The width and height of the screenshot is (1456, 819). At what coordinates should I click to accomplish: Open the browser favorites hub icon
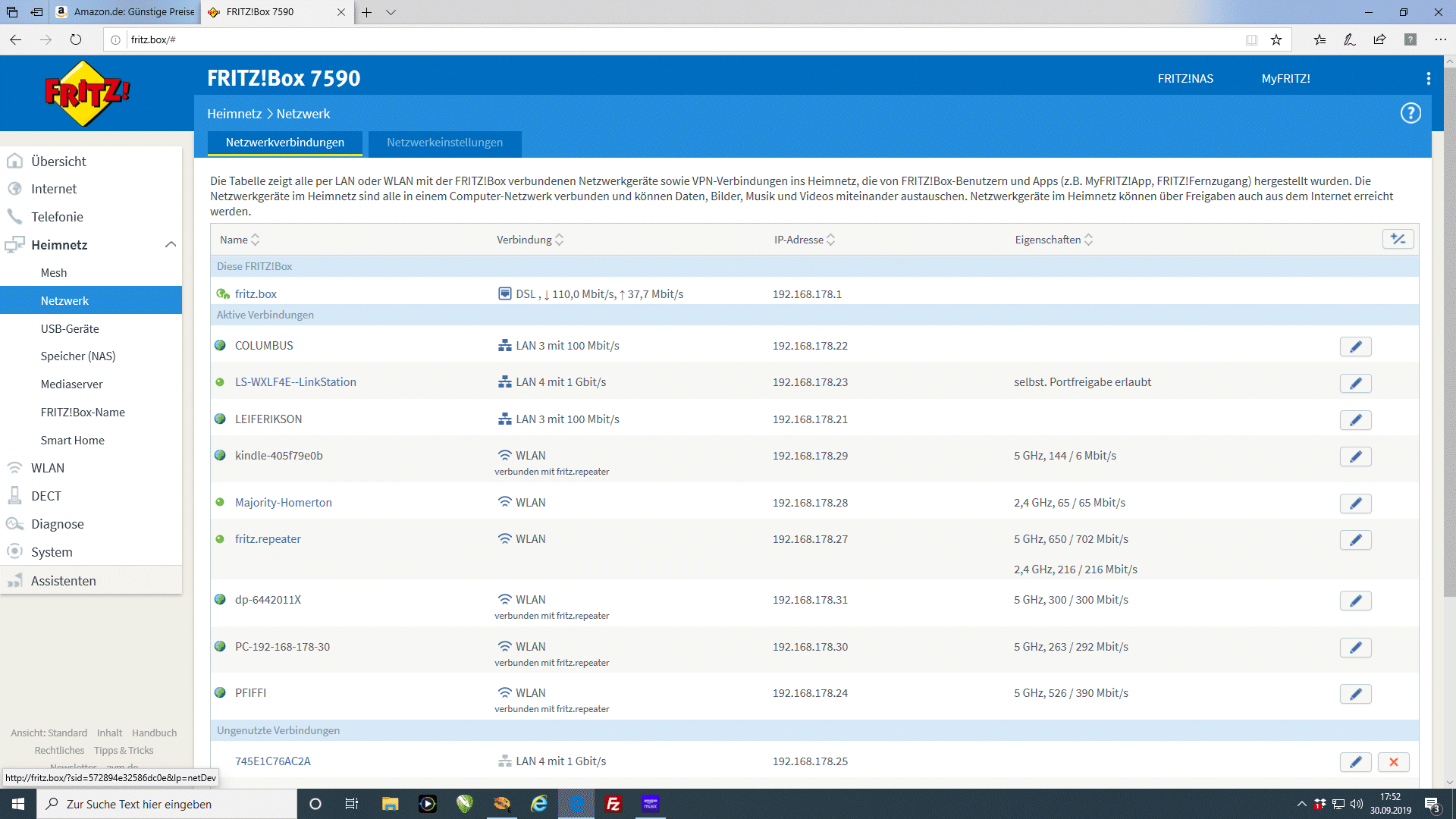coord(1319,39)
